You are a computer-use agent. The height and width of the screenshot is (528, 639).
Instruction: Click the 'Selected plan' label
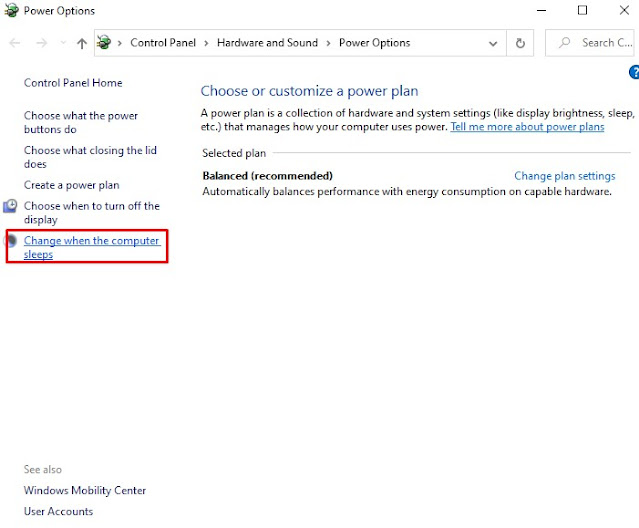(x=234, y=153)
